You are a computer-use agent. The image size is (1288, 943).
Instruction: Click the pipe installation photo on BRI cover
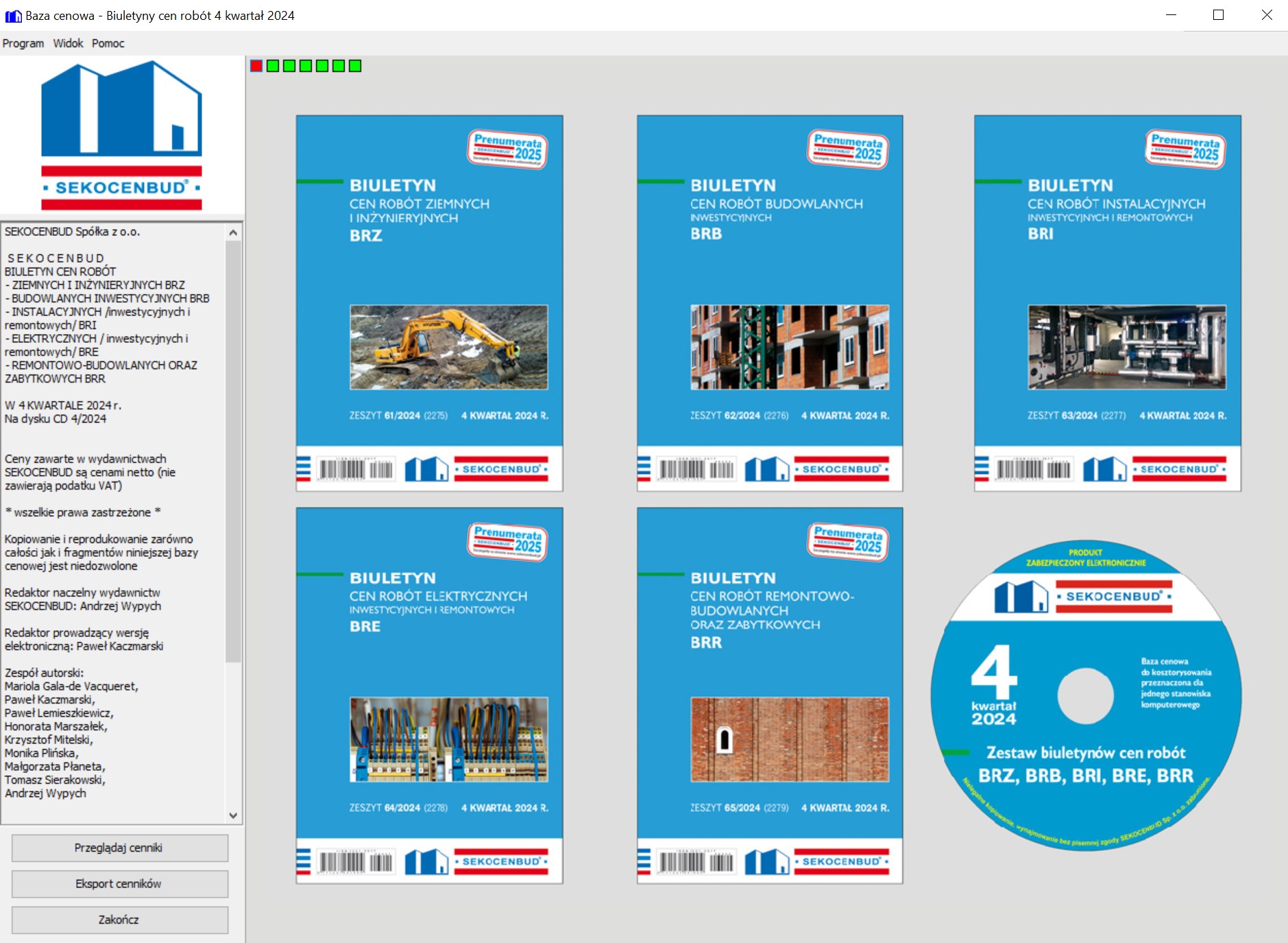click(x=1127, y=347)
